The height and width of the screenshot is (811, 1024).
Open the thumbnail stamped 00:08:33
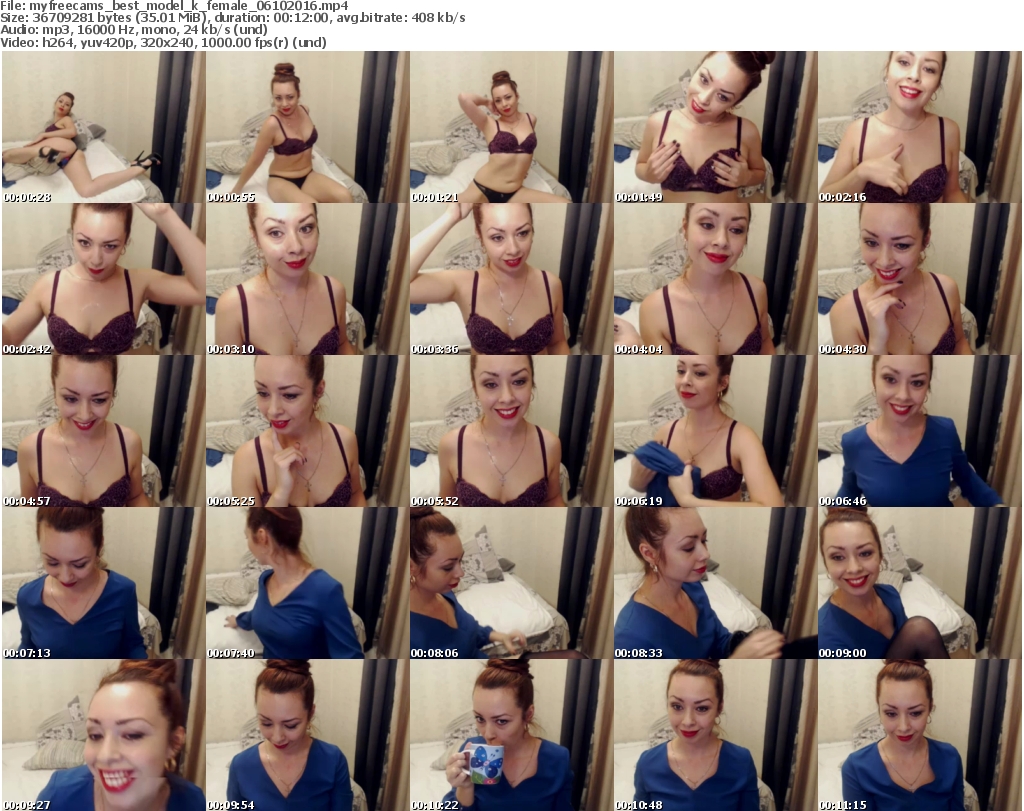click(x=716, y=583)
